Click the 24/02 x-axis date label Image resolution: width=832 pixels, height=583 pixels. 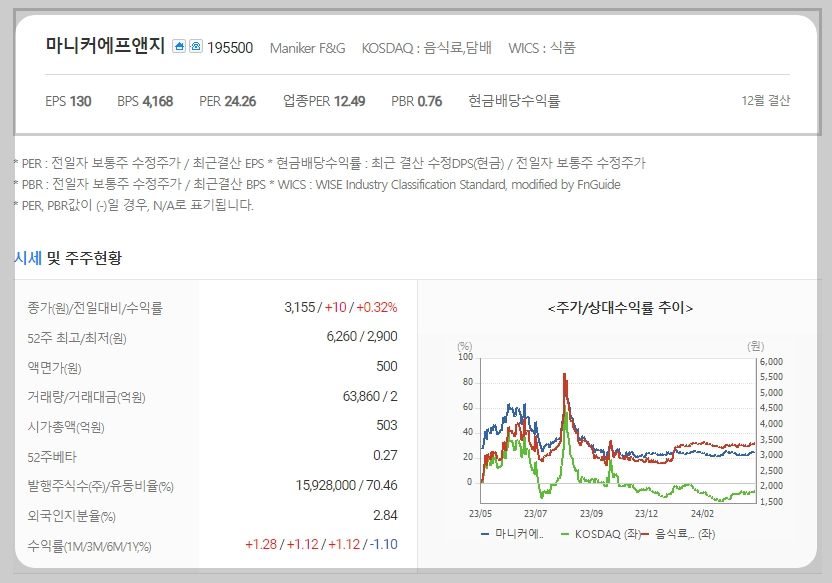[702, 514]
